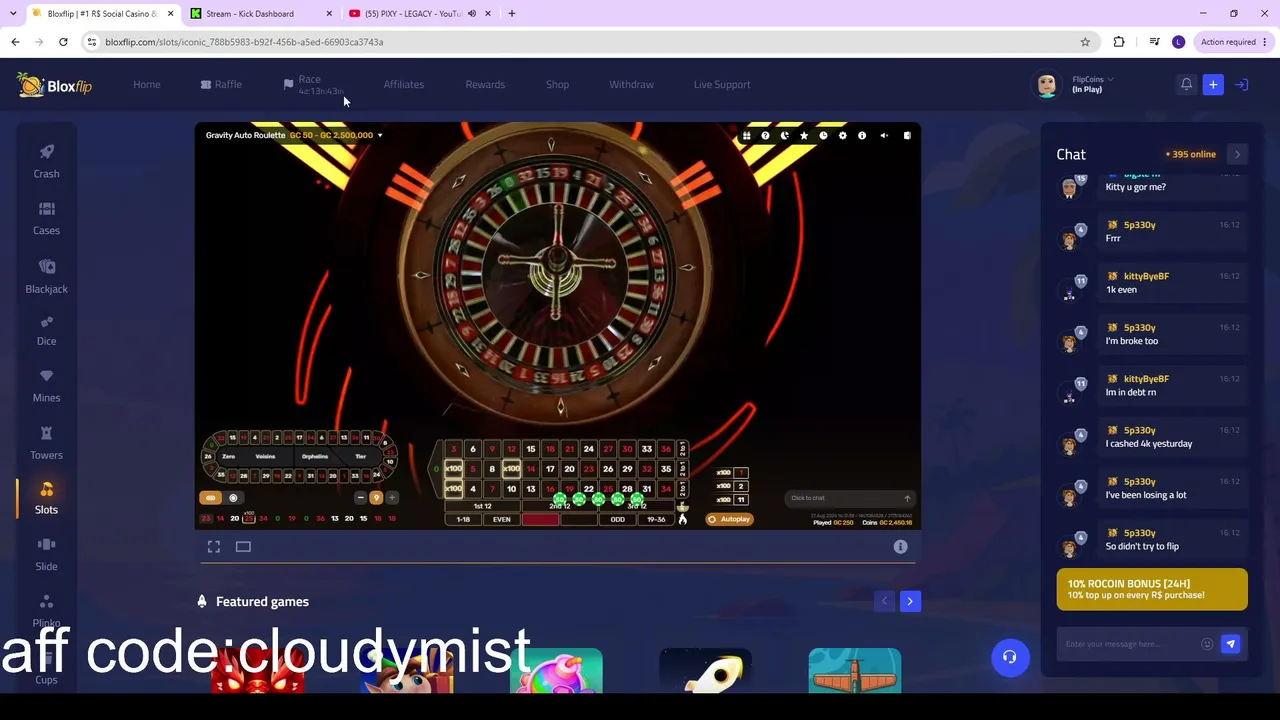Go to the Home menu
Viewport: 1280px width, 720px height.
(x=147, y=85)
